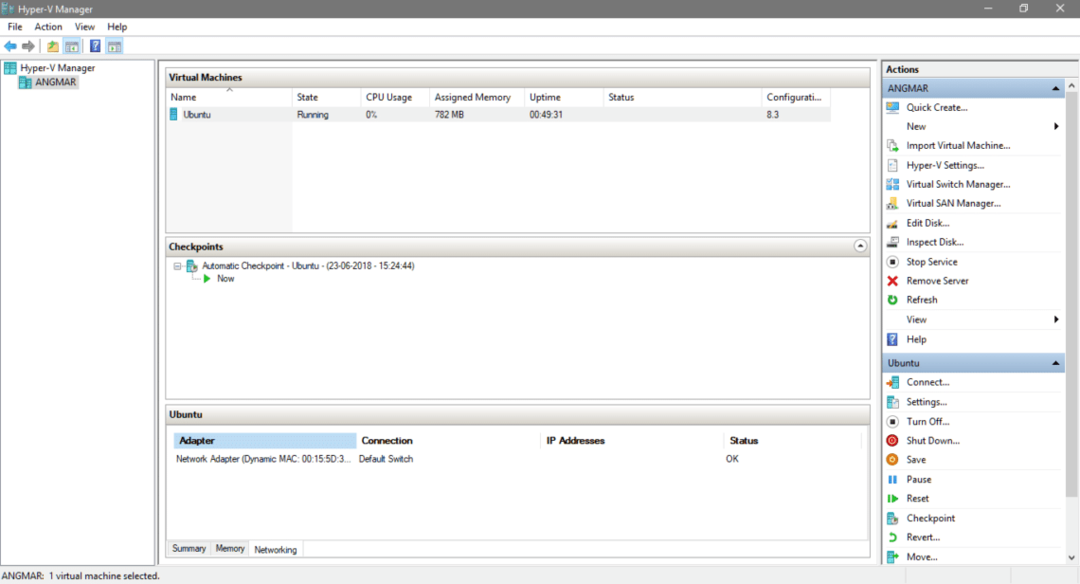This screenshot has width=1080, height=584.
Task: Select ANGMAR server in tree
Action: coord(55,82)
